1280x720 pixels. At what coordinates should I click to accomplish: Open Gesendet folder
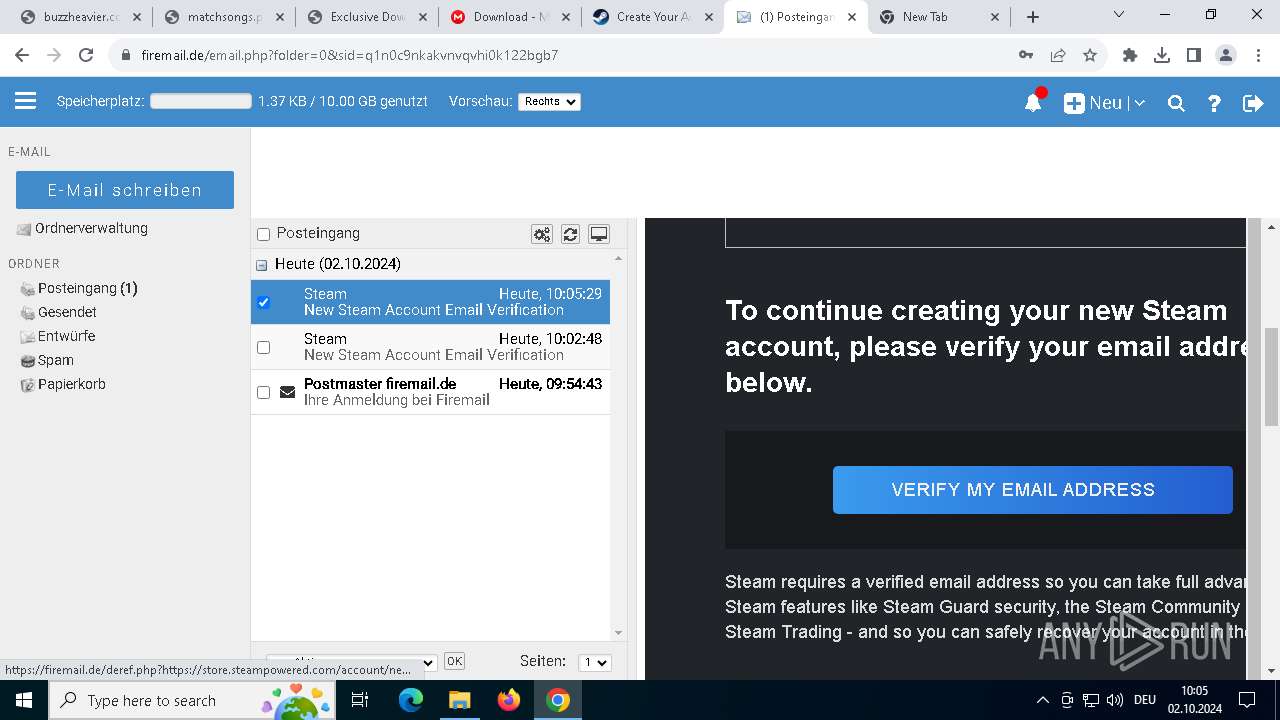click(x=67, y=312)
